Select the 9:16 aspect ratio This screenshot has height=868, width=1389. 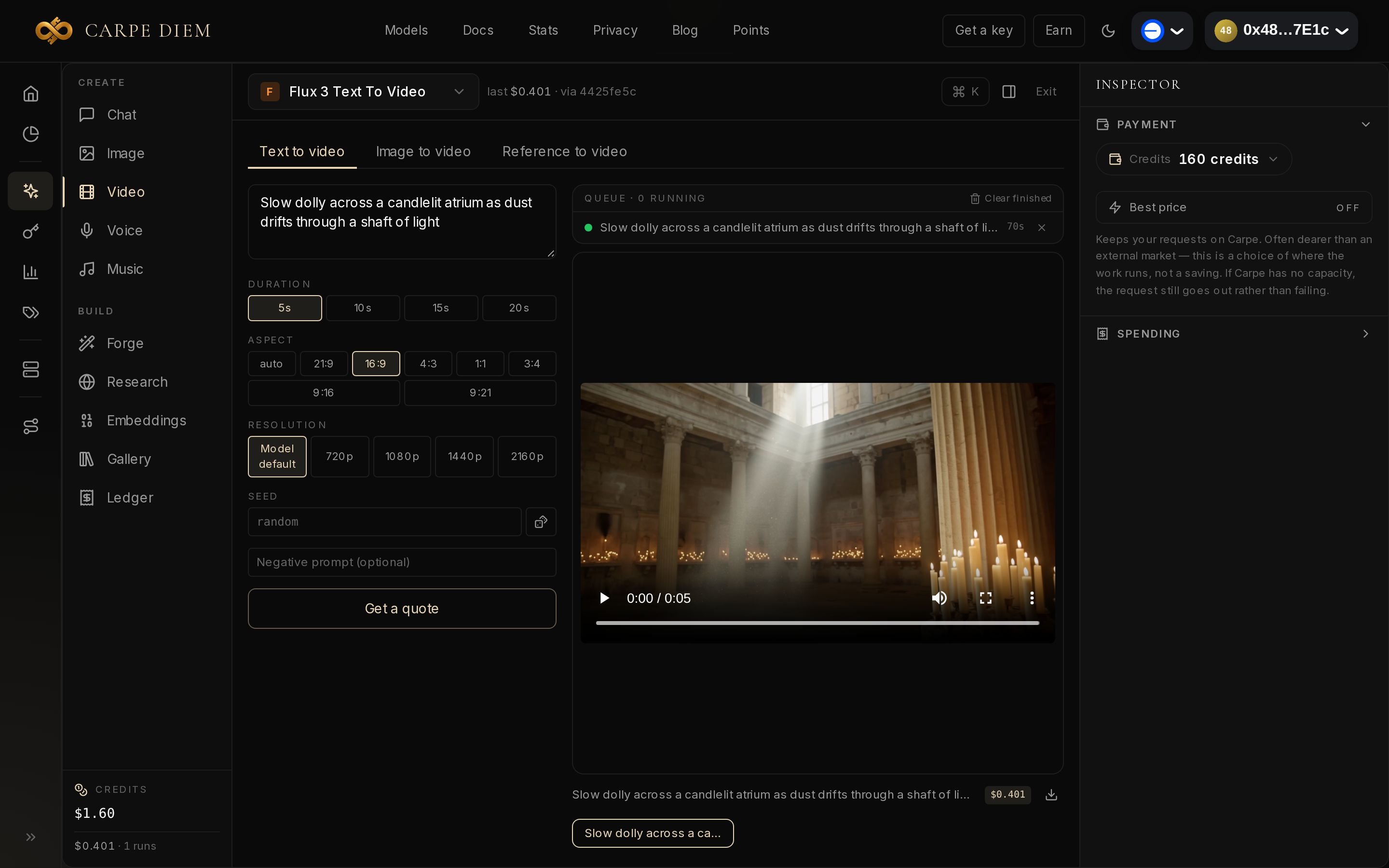pyautogui.click(x=324, y=393)
